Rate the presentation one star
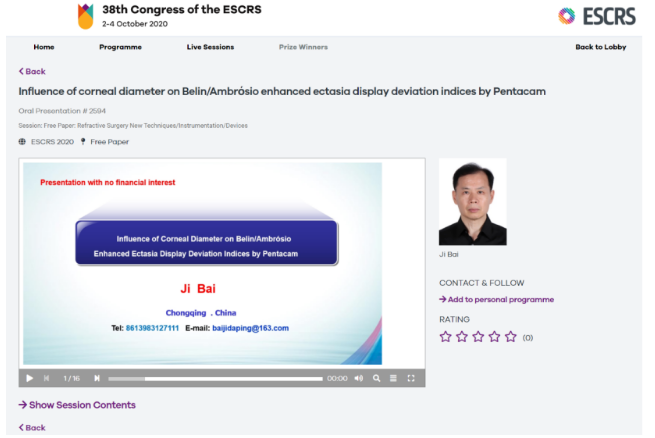655x438 pixels. pyautogui.click(x=445, y=337)
